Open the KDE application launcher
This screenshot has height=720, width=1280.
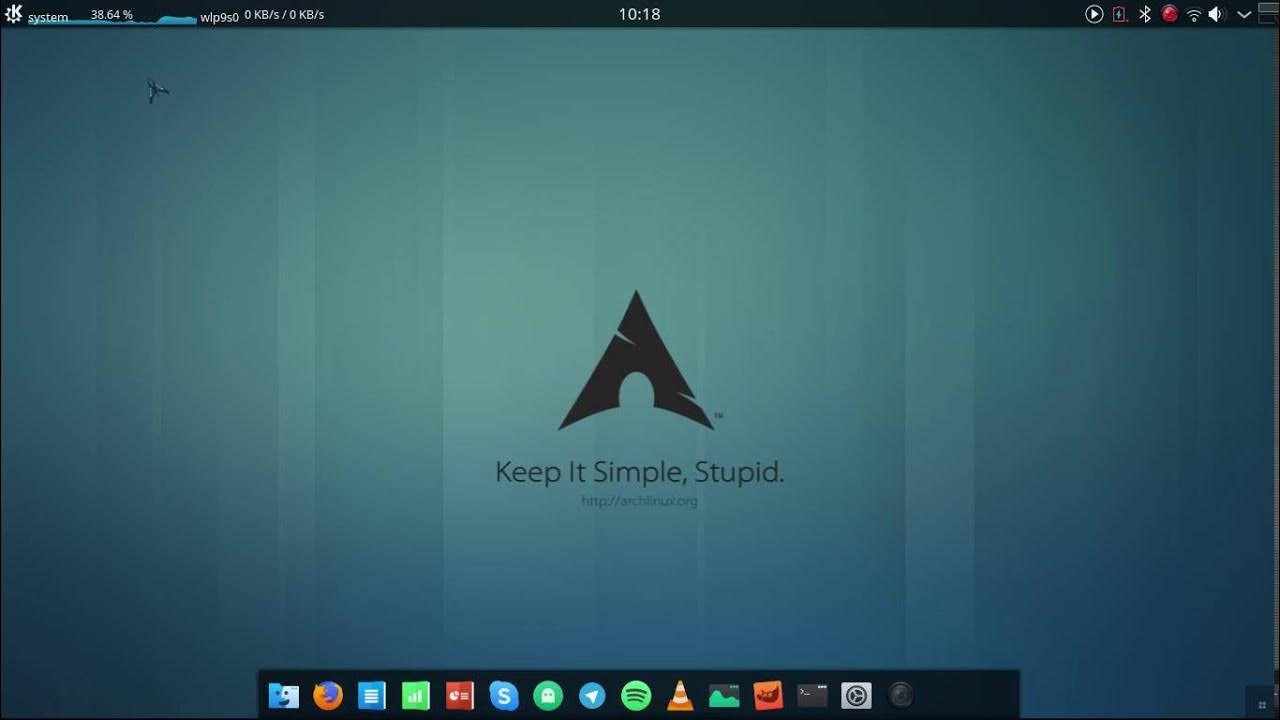[x=13, y=14]
